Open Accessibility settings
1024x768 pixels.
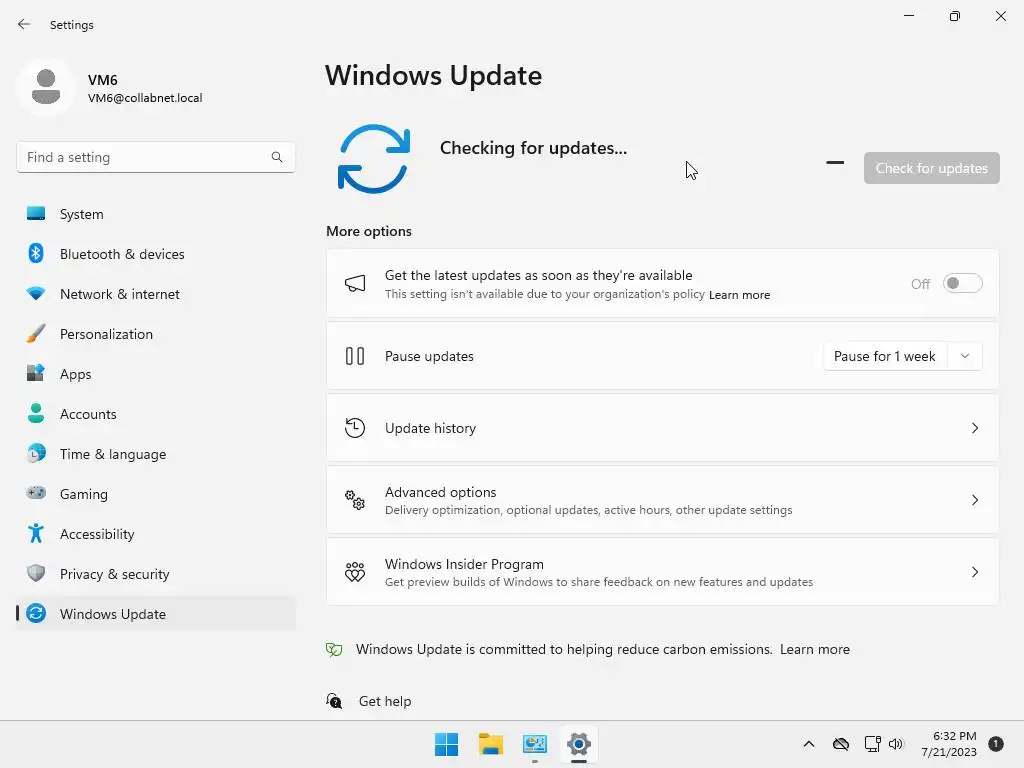pyautogui.click(x=155, y=534)
